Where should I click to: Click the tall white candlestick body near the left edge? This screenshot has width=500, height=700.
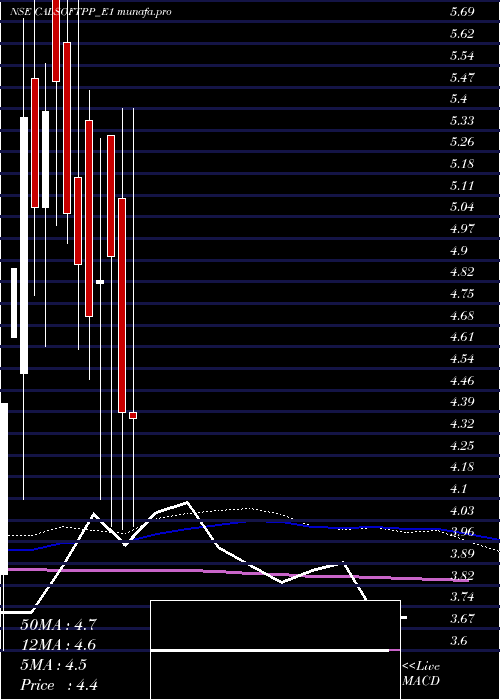click(24, 246)
